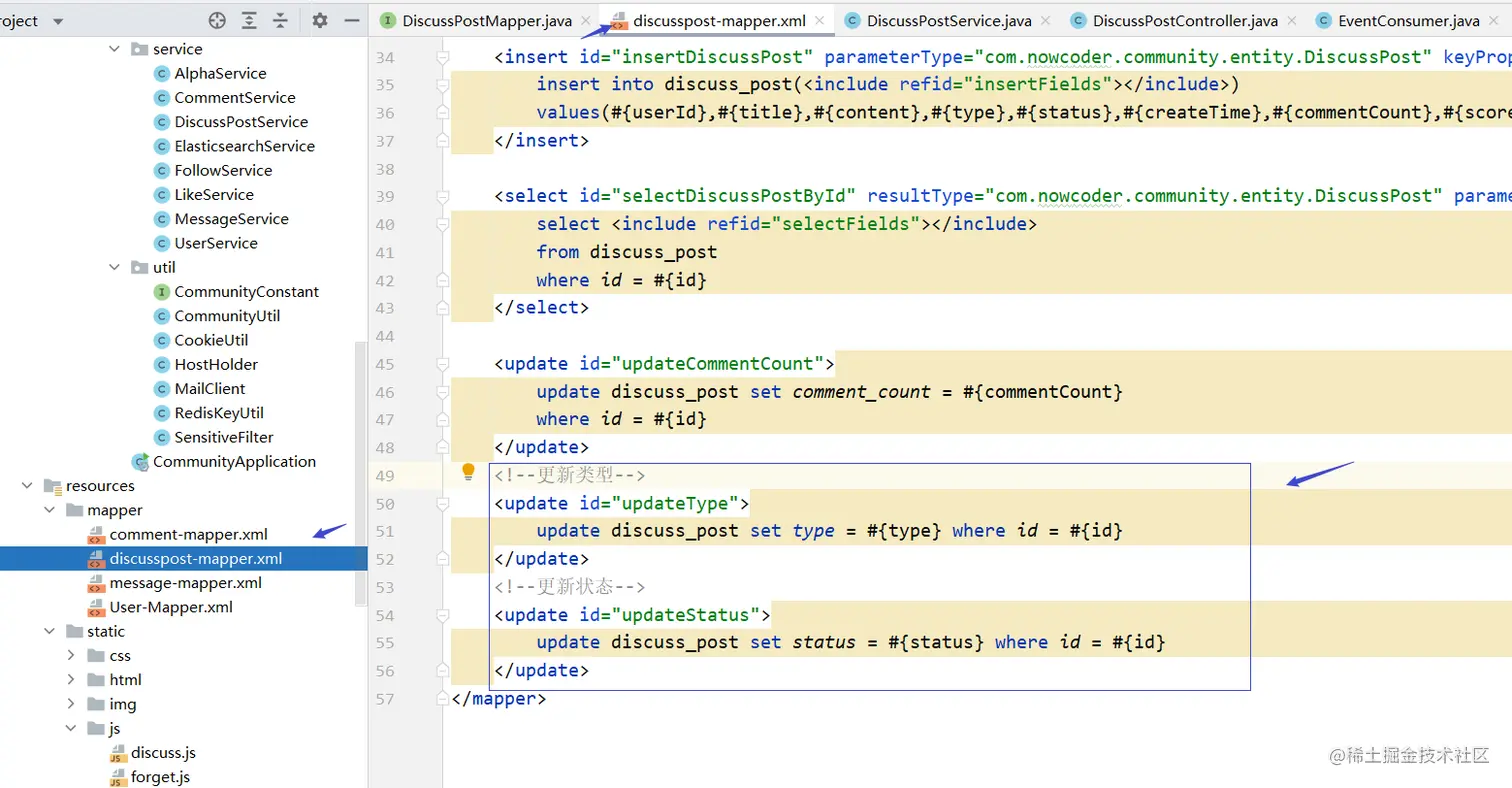This screenshot has height=788, width=1512.
Task: Open forget.js file
Action: [159, 777]
